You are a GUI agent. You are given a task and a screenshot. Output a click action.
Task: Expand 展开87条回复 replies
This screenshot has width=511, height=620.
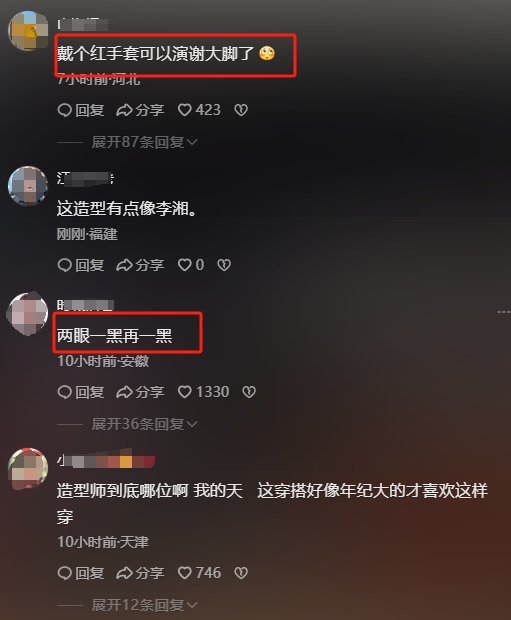click(x=144, y=142)
